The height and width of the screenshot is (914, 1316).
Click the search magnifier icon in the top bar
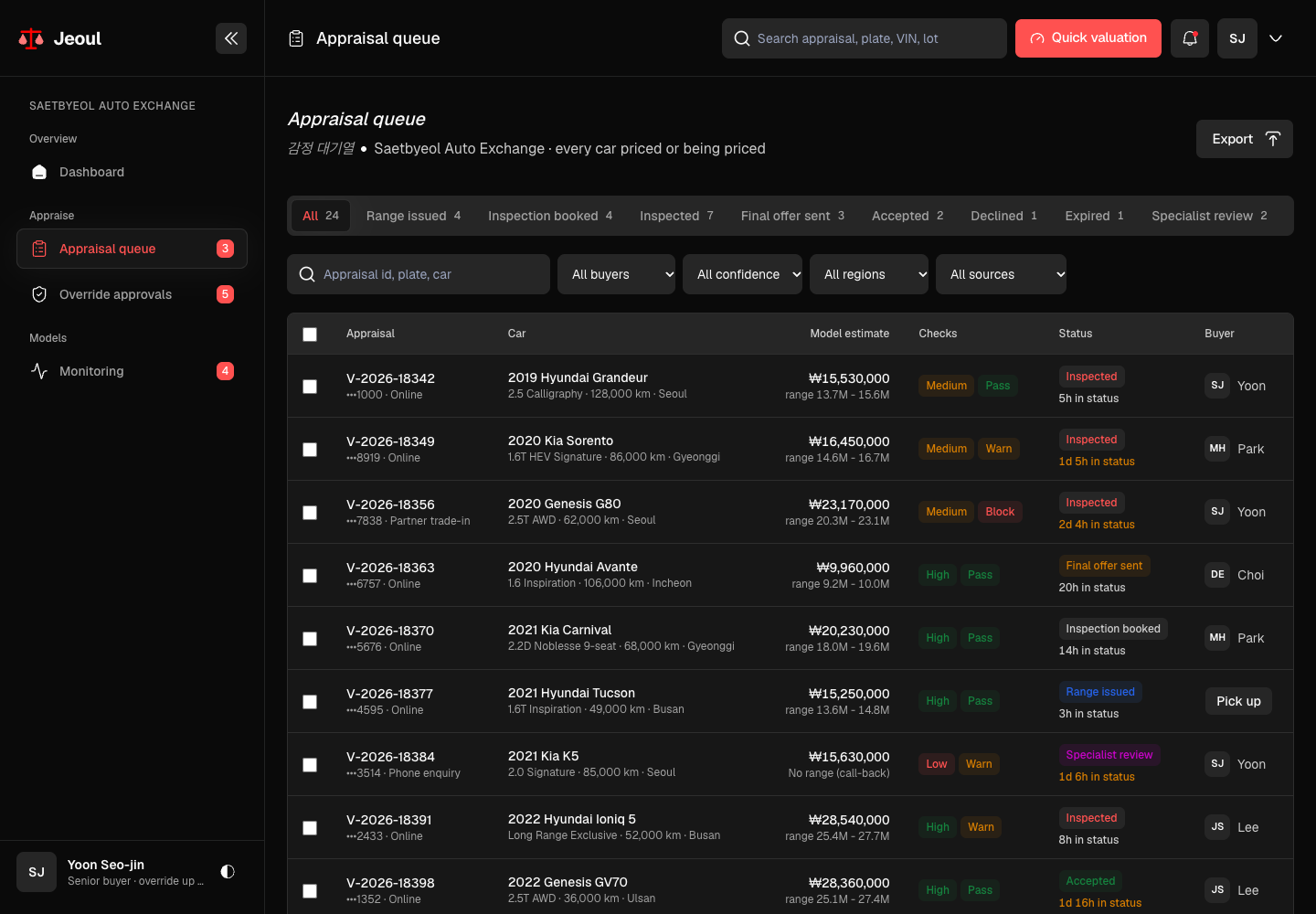742,38
